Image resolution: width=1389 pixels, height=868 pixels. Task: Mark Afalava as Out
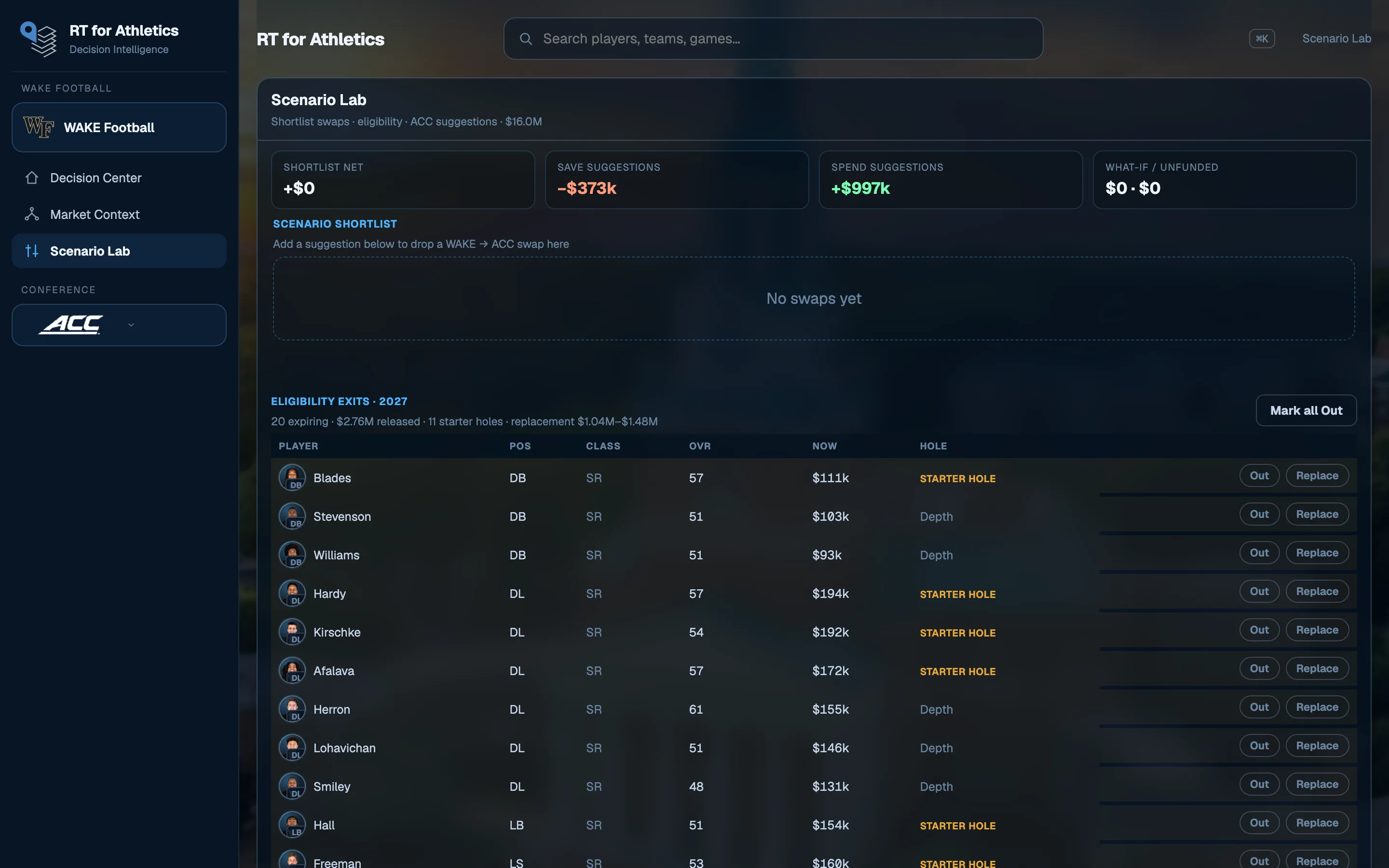point(1259,668)
